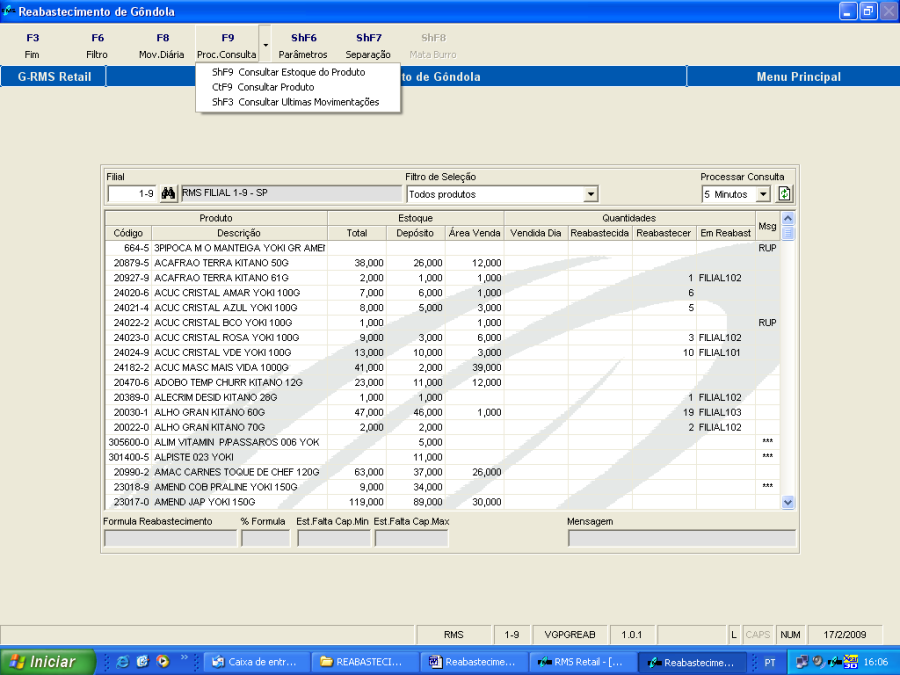Click the scroll down arrow of the product table

coord(788,502)
